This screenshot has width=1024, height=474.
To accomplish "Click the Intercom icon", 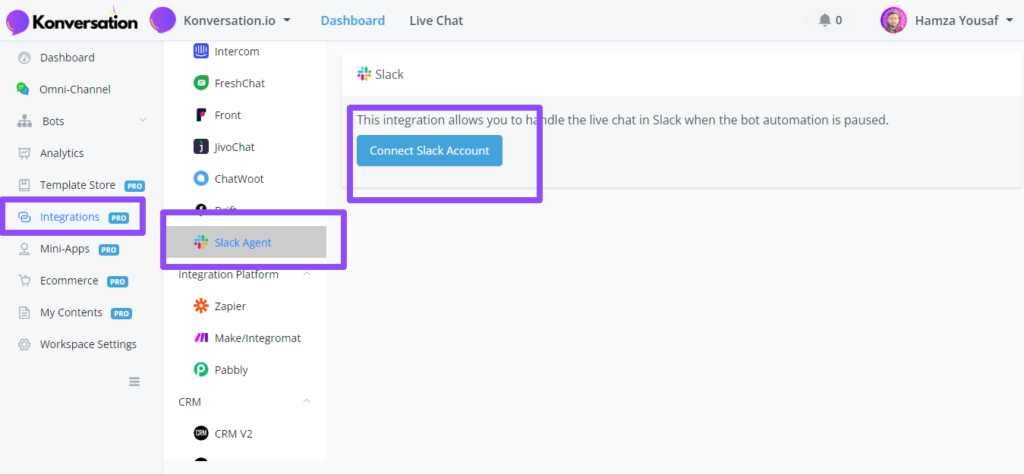I will pyautogui.click(x=201, y=51).
